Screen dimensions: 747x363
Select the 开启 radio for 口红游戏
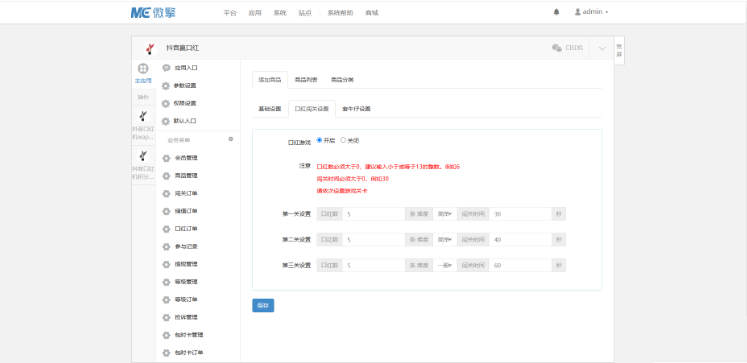pyautogui.click(x=319, y=141)
